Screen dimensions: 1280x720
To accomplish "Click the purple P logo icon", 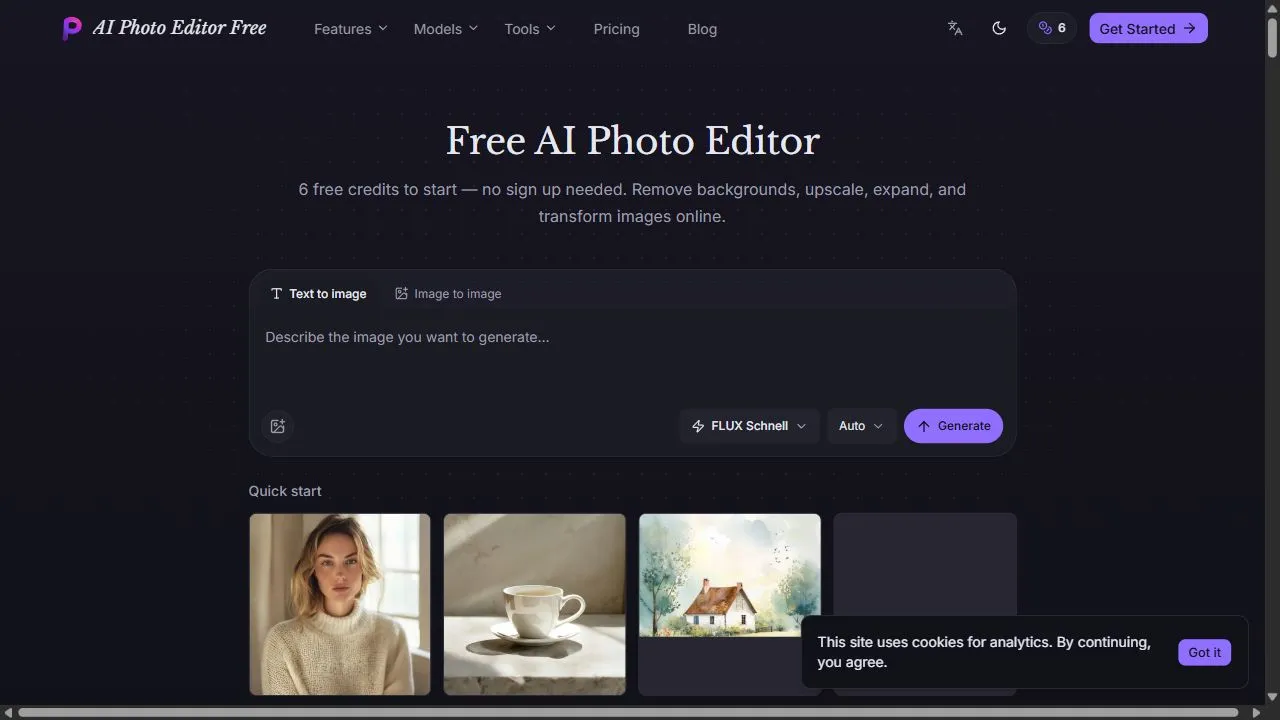I will (72, 28).
